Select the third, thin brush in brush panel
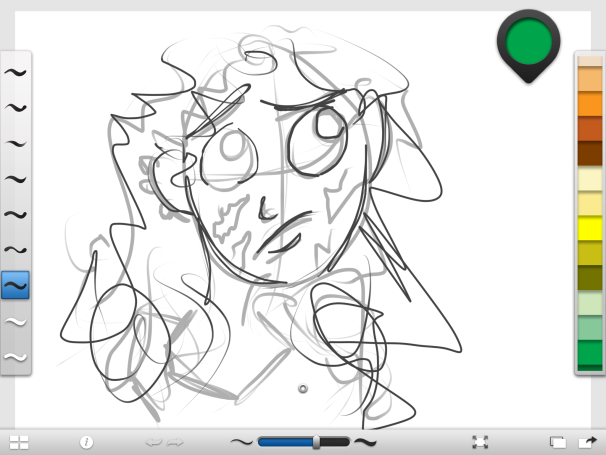 (x=15, y=143)
